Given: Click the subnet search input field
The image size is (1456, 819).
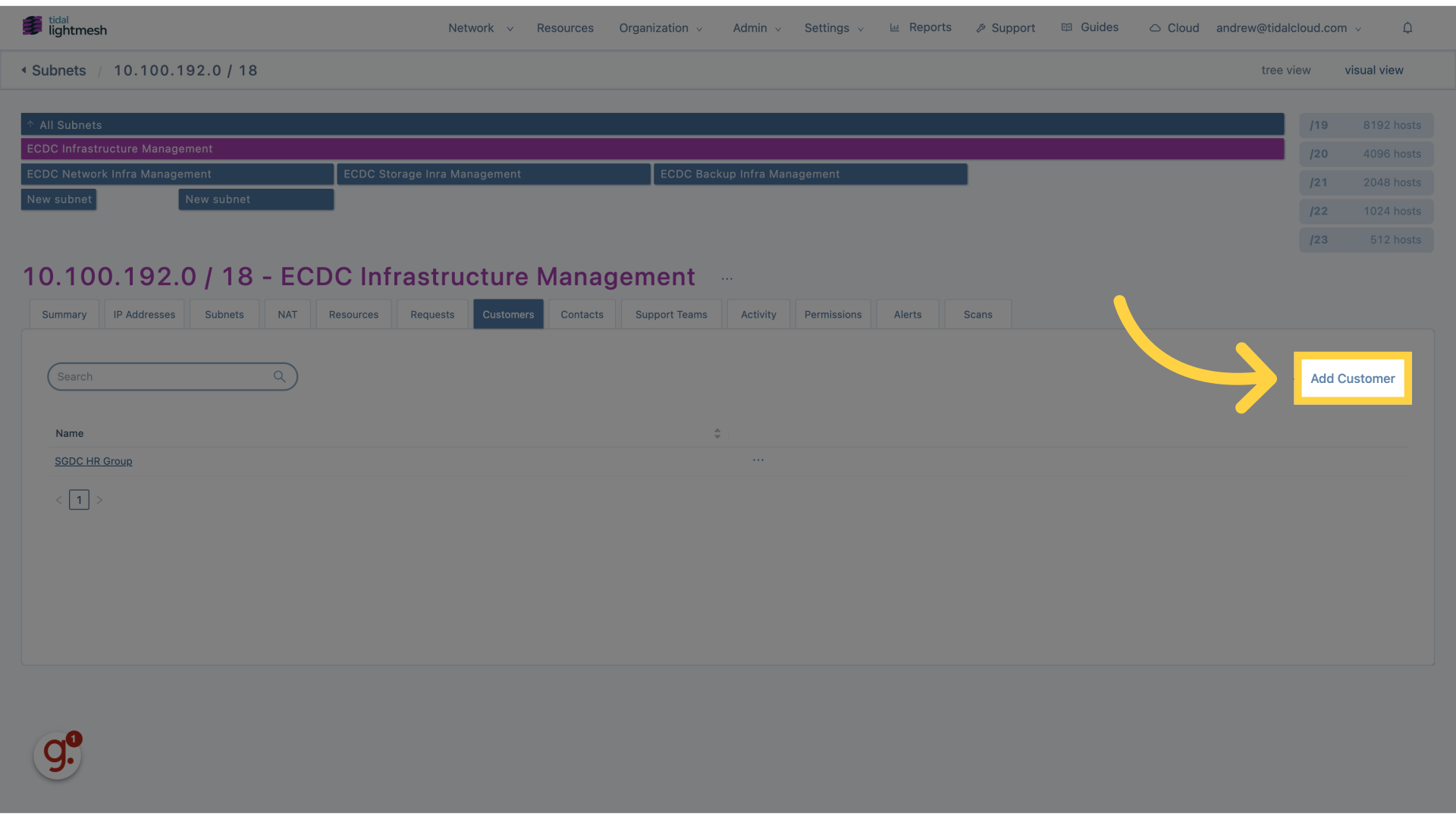Looking at the screenshot, I should tap(172, 376).
